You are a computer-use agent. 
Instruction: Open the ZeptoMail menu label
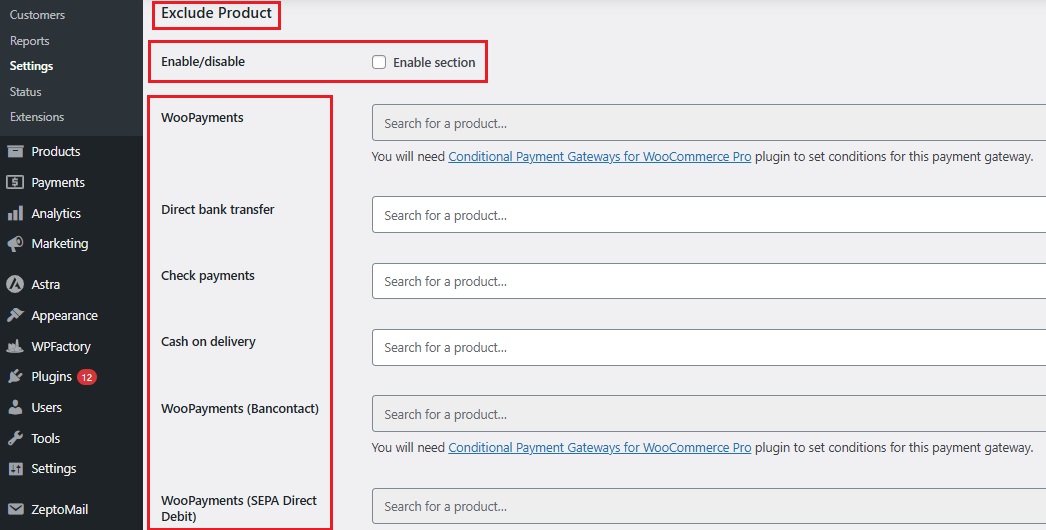pos(59,510)
